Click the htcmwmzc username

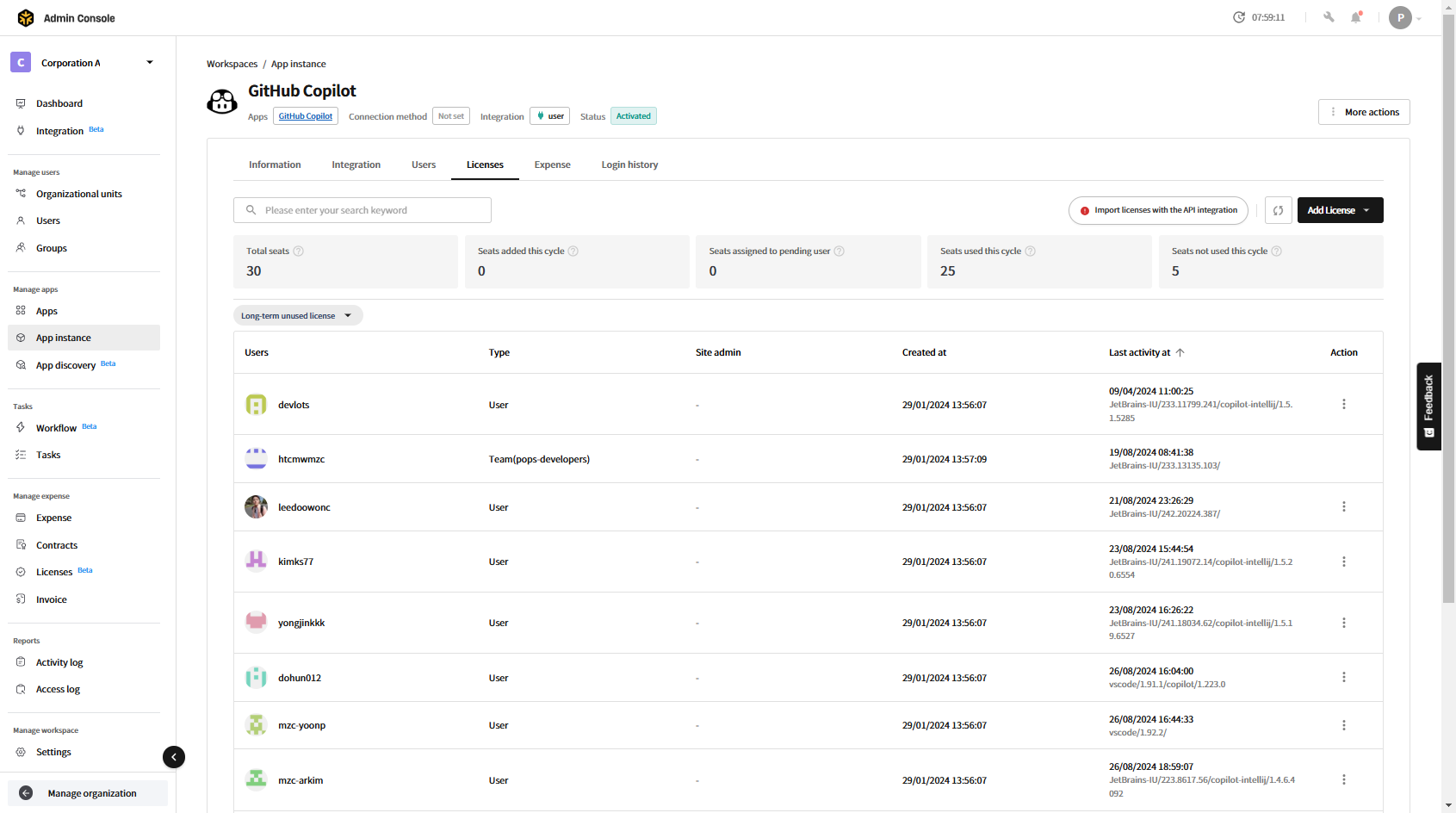pos(301,459)
